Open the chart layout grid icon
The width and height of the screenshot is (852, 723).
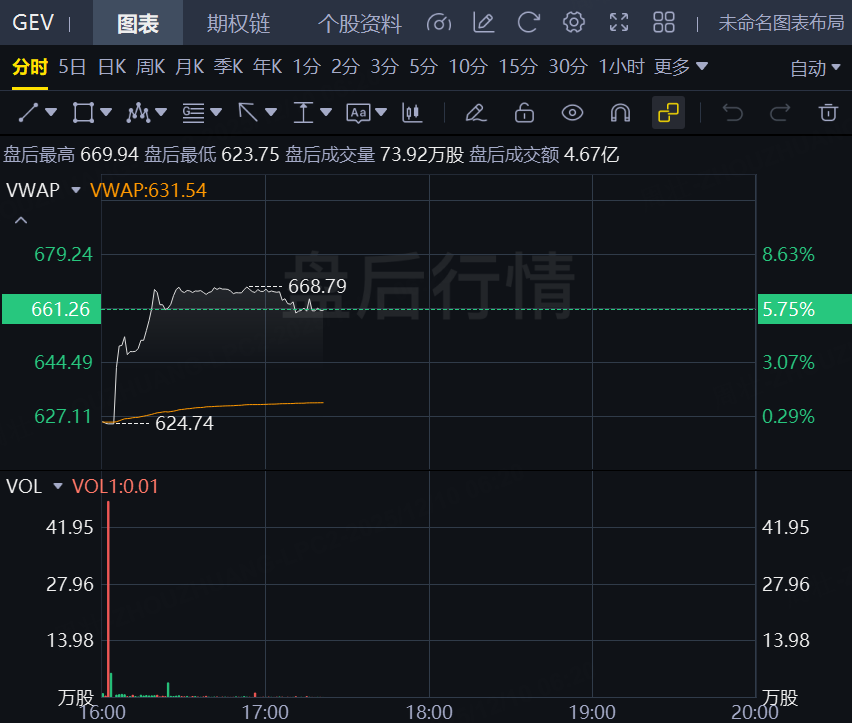click(663, 22)
